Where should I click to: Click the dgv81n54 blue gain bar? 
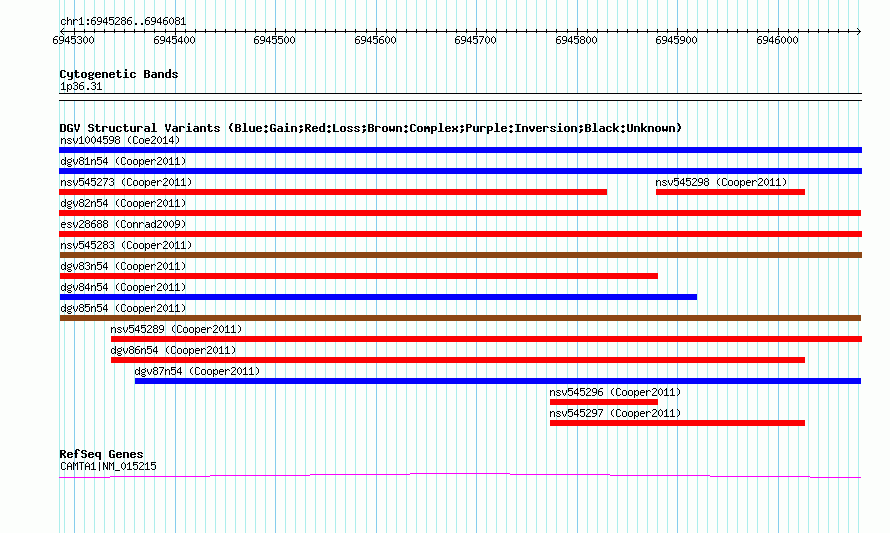460,171
